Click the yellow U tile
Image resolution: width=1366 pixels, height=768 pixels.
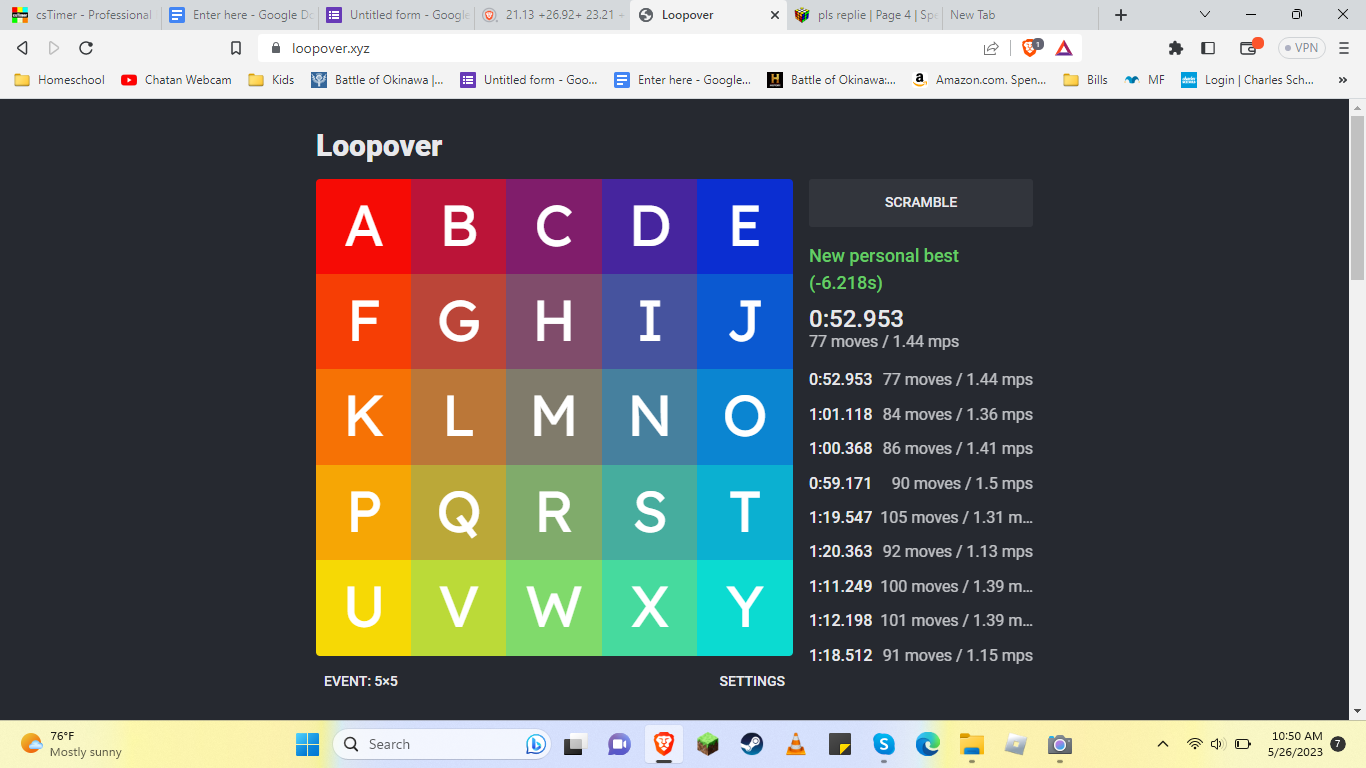coord(364,608)
